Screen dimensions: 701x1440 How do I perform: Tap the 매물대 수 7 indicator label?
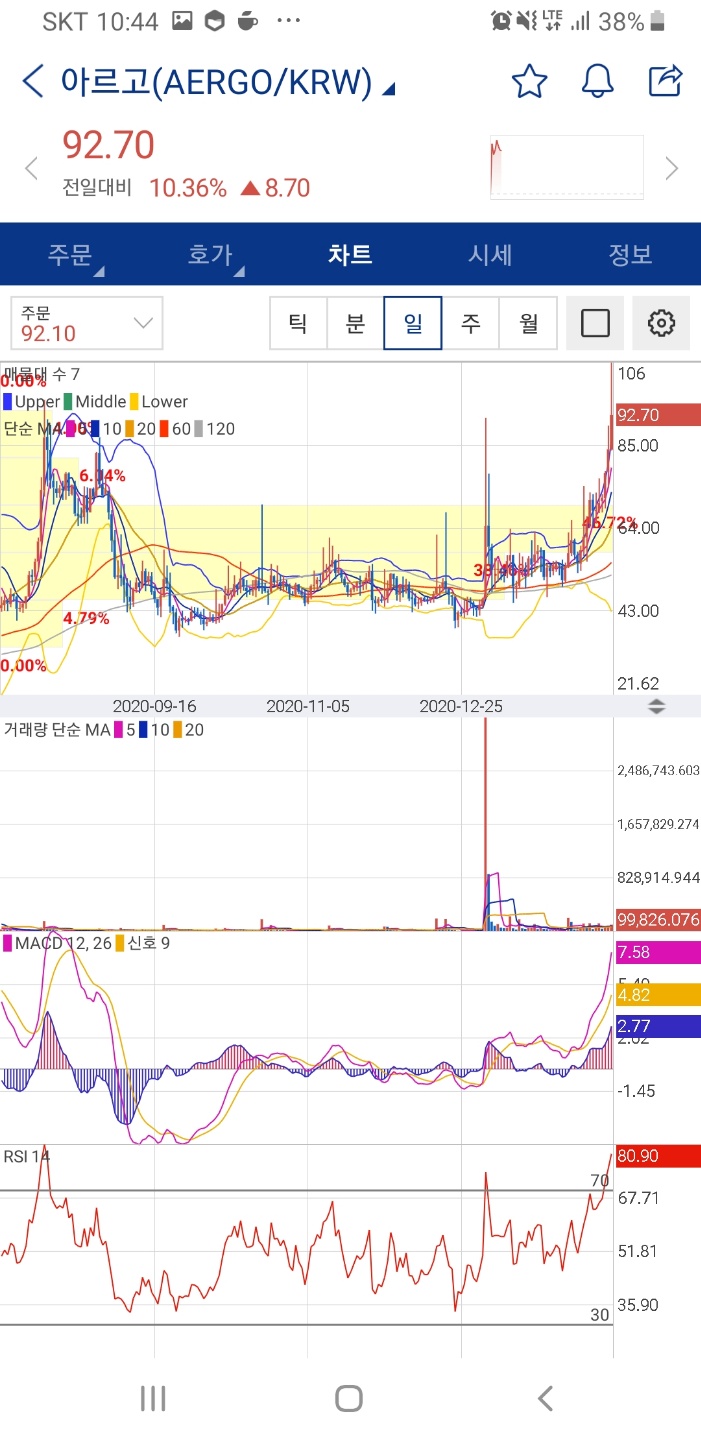tap(42, 374)
